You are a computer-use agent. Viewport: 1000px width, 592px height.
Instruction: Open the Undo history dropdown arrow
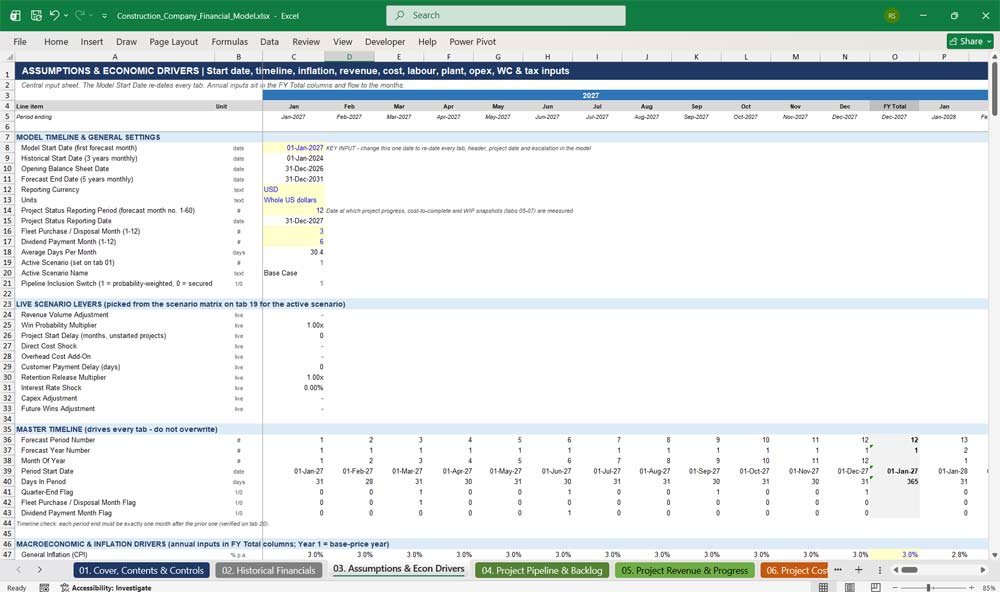(66, 16)
